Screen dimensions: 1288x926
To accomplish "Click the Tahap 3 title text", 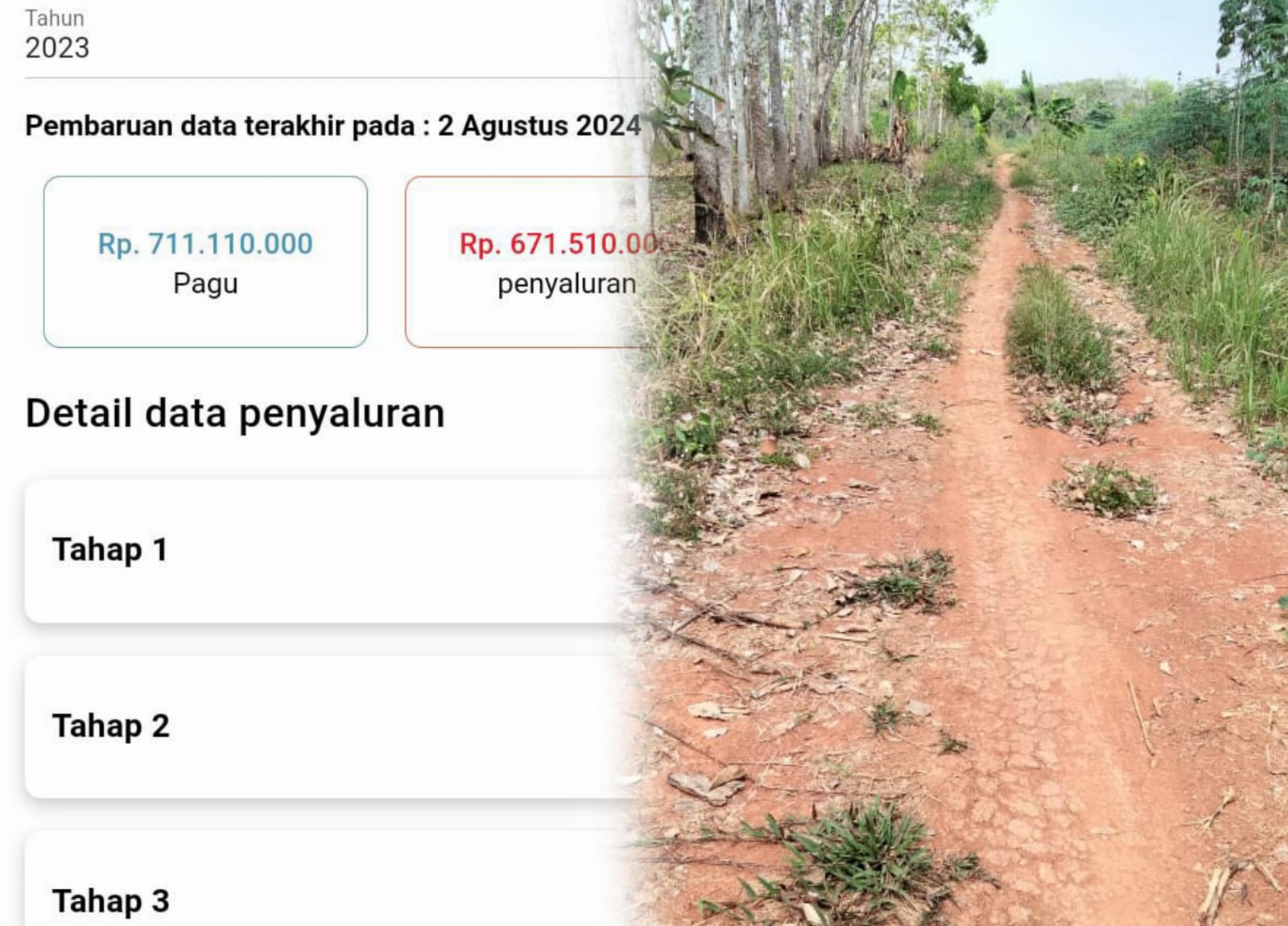I will click(110, 901).
